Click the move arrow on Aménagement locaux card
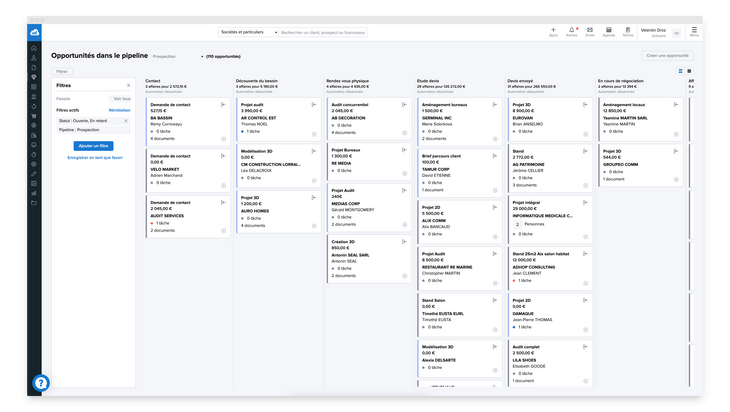This screenshot has width=730, height=412. tap(676, 105)
